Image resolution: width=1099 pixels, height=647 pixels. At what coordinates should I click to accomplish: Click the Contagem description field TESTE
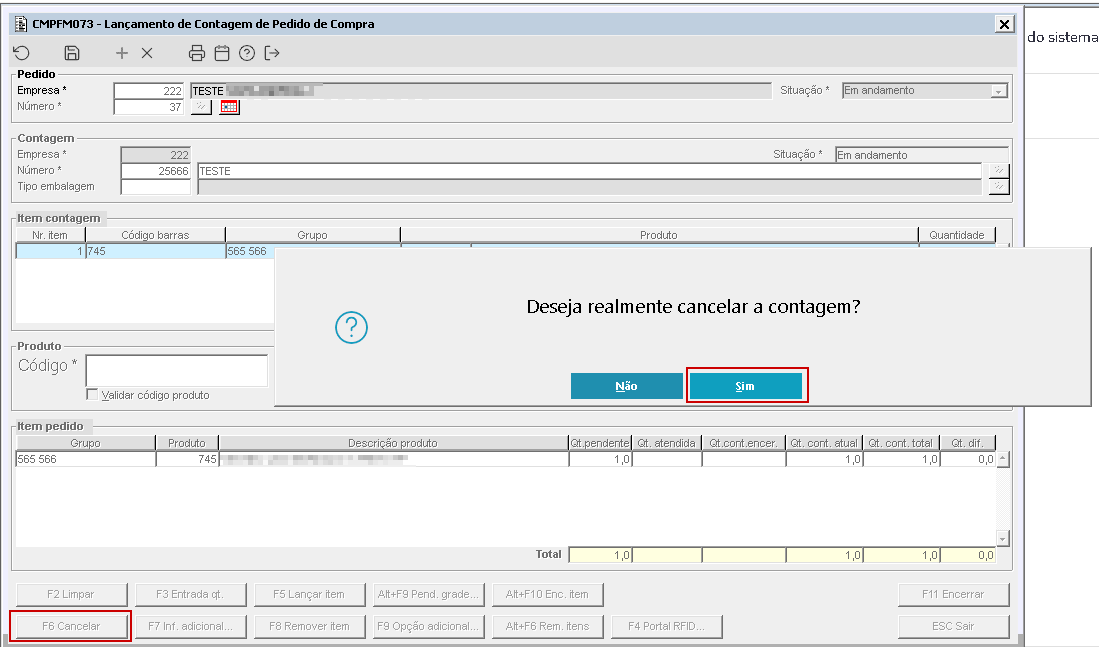coord(589,170)
